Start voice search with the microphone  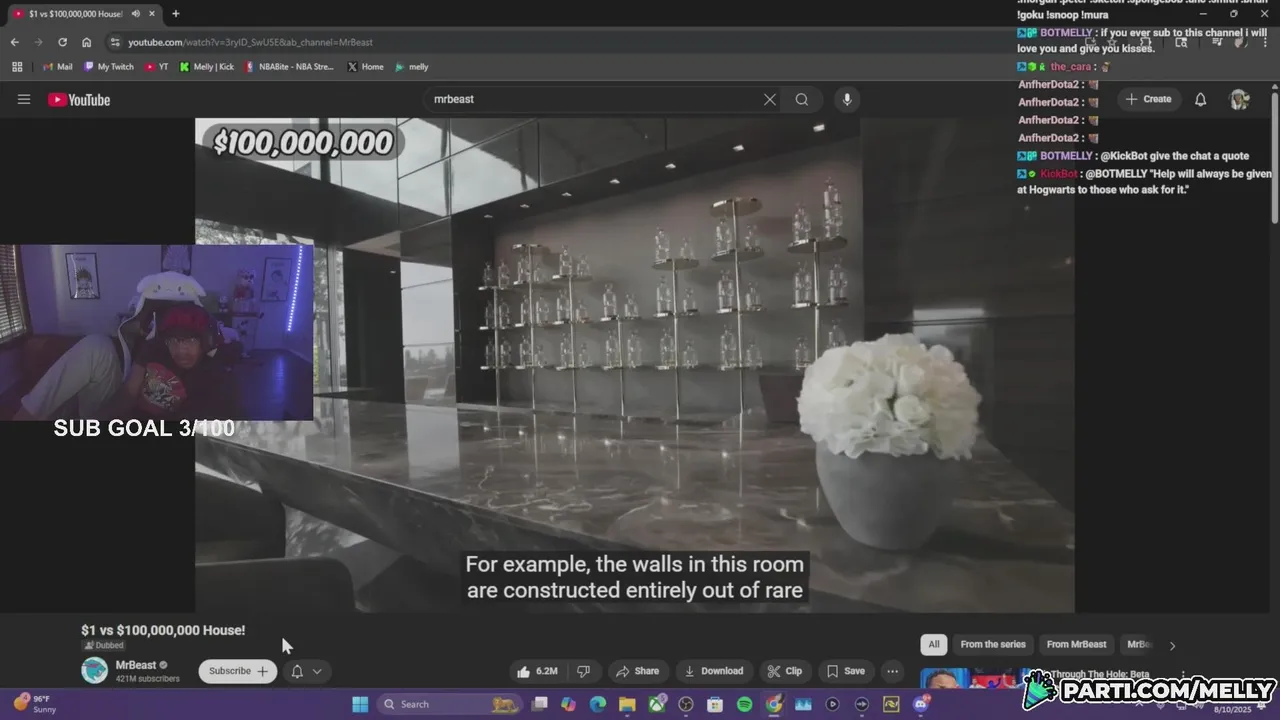[847, 99]
